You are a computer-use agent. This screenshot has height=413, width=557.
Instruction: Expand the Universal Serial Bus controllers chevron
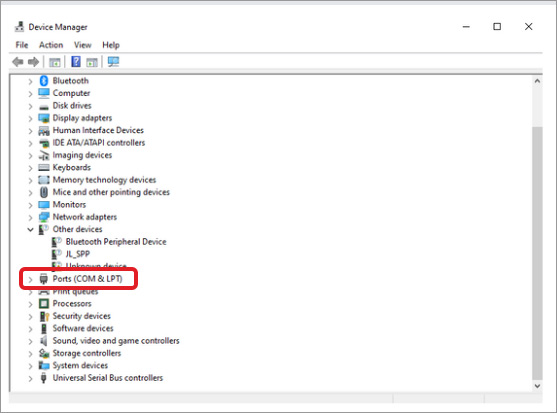point(30,379)
